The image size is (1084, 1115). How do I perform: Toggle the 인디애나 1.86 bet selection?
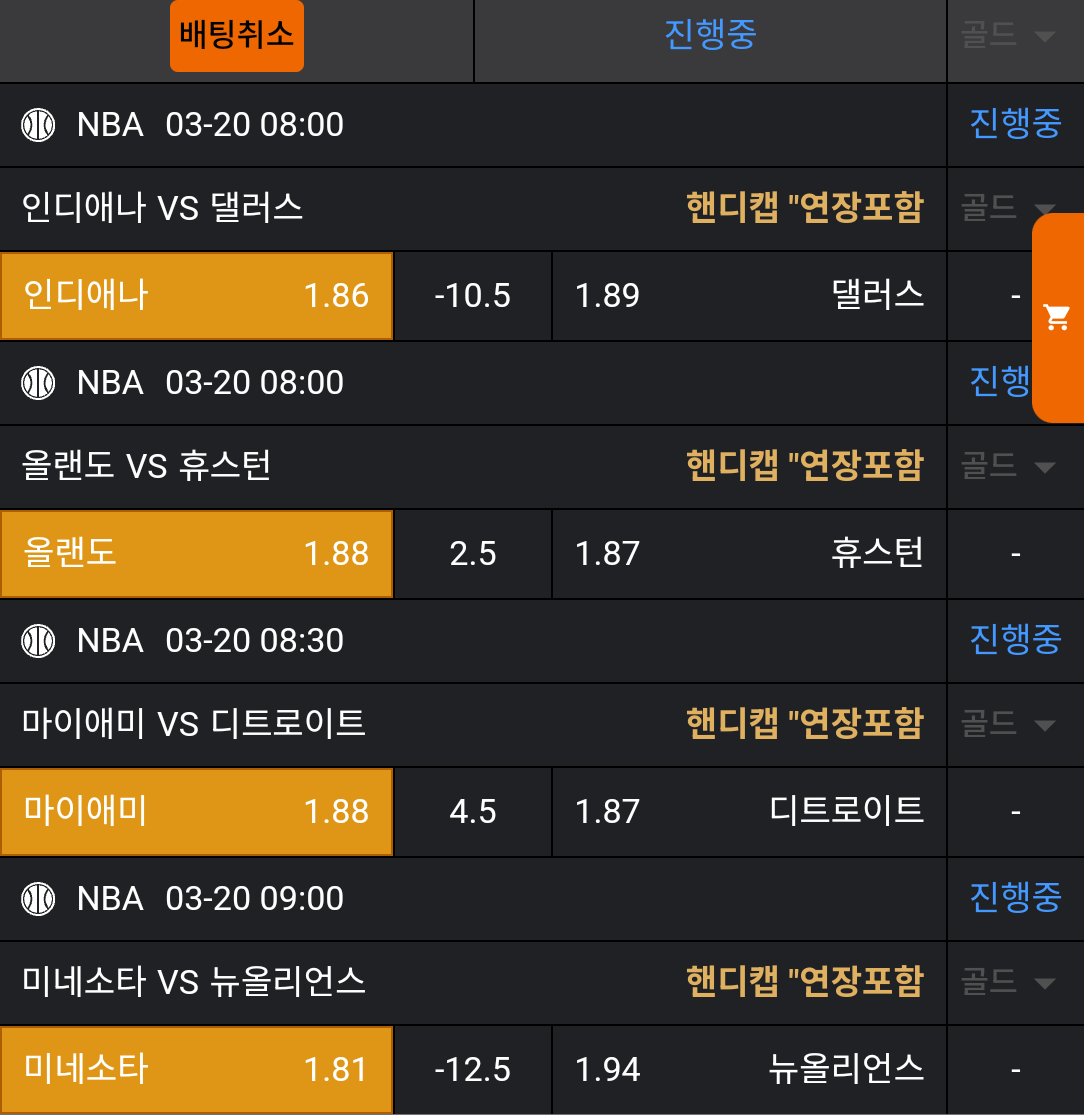[196, 296]
